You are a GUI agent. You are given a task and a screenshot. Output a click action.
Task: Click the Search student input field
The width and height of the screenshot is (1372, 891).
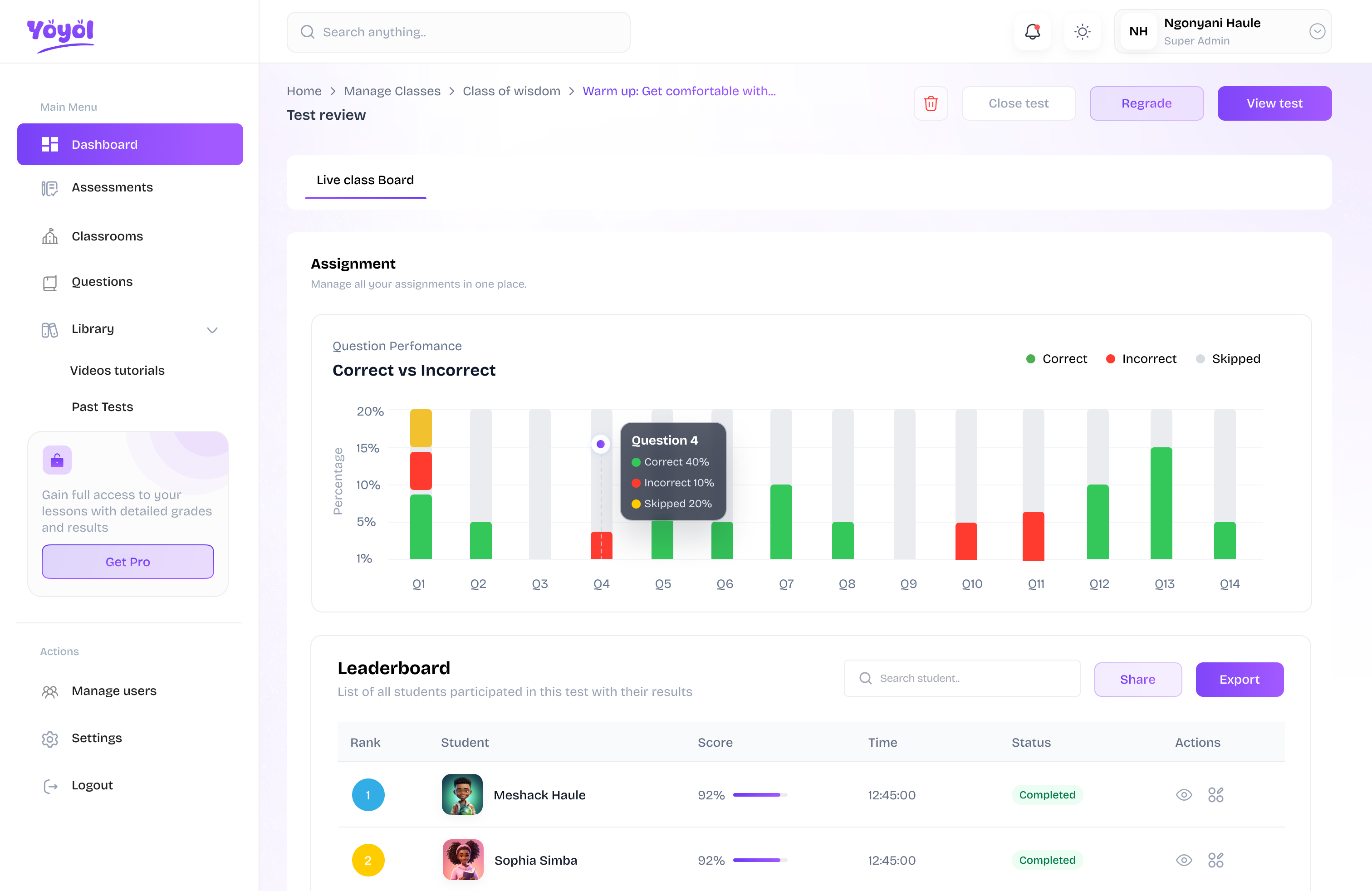[x=963, y=678]
